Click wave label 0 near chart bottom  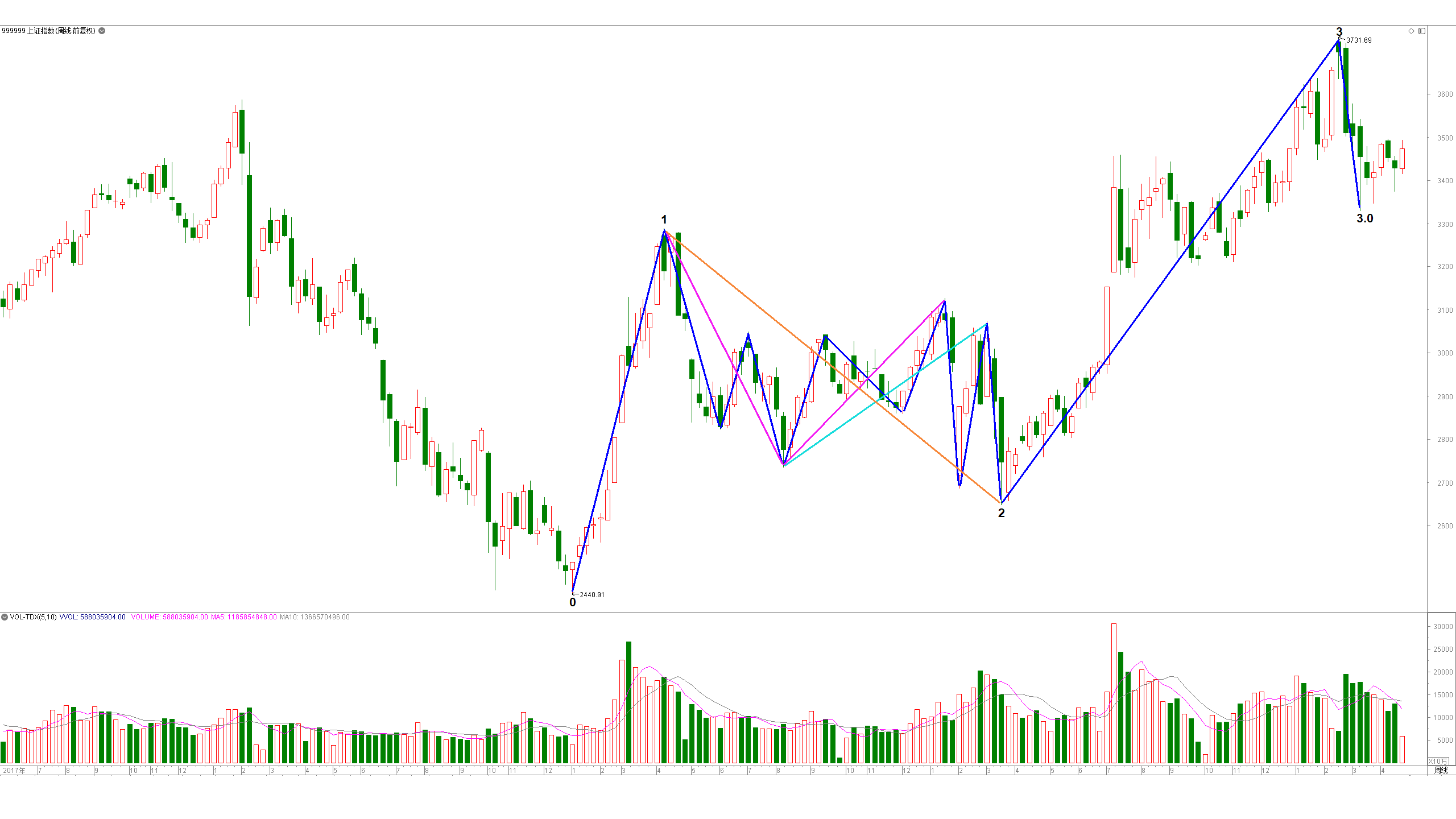click(573, 602)
